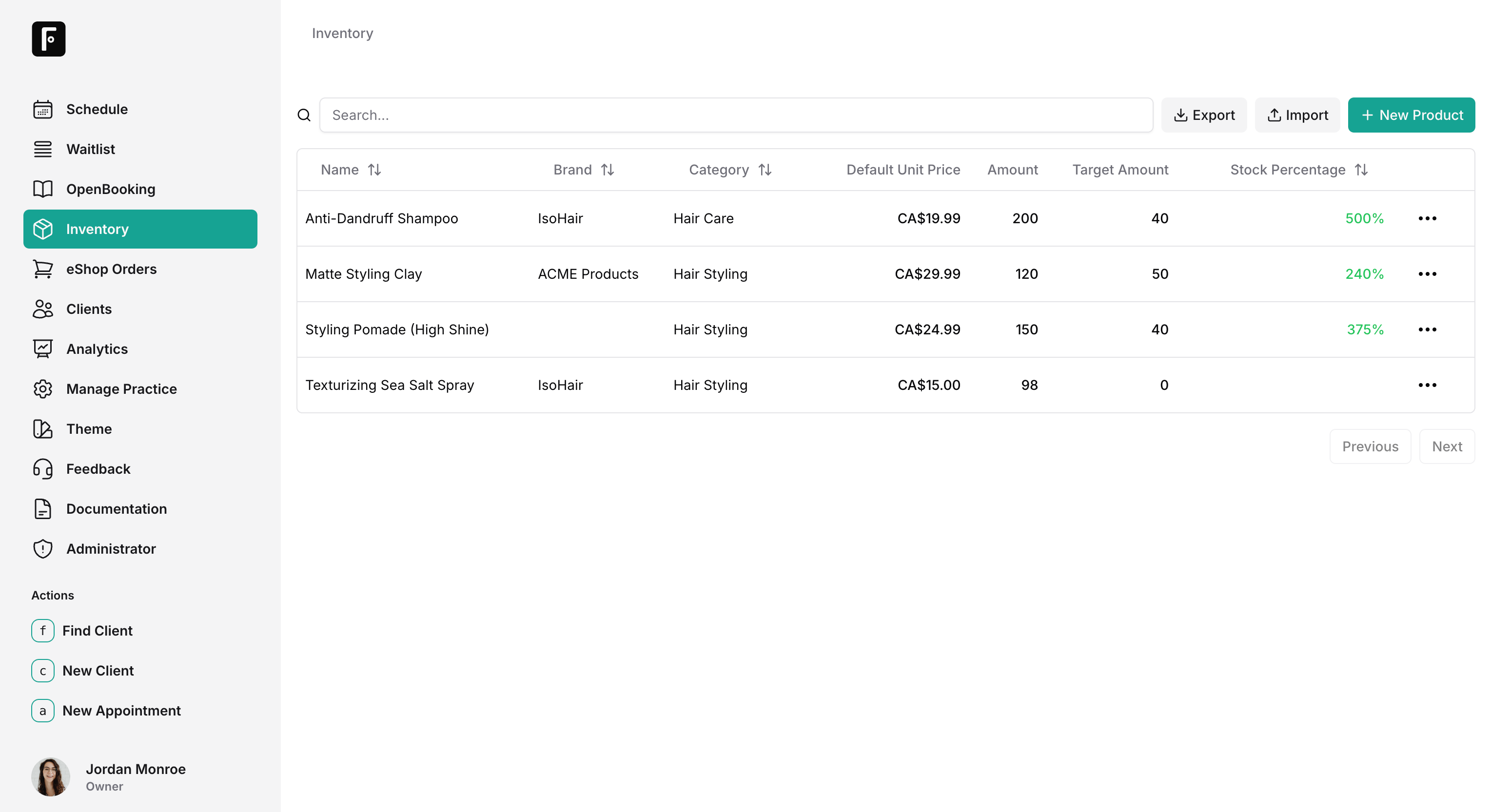The width and height of the screenshot is (1491, 812).
Task: Open row options for Texturizing Sea Salt Spray
Action: (1427, 385)
